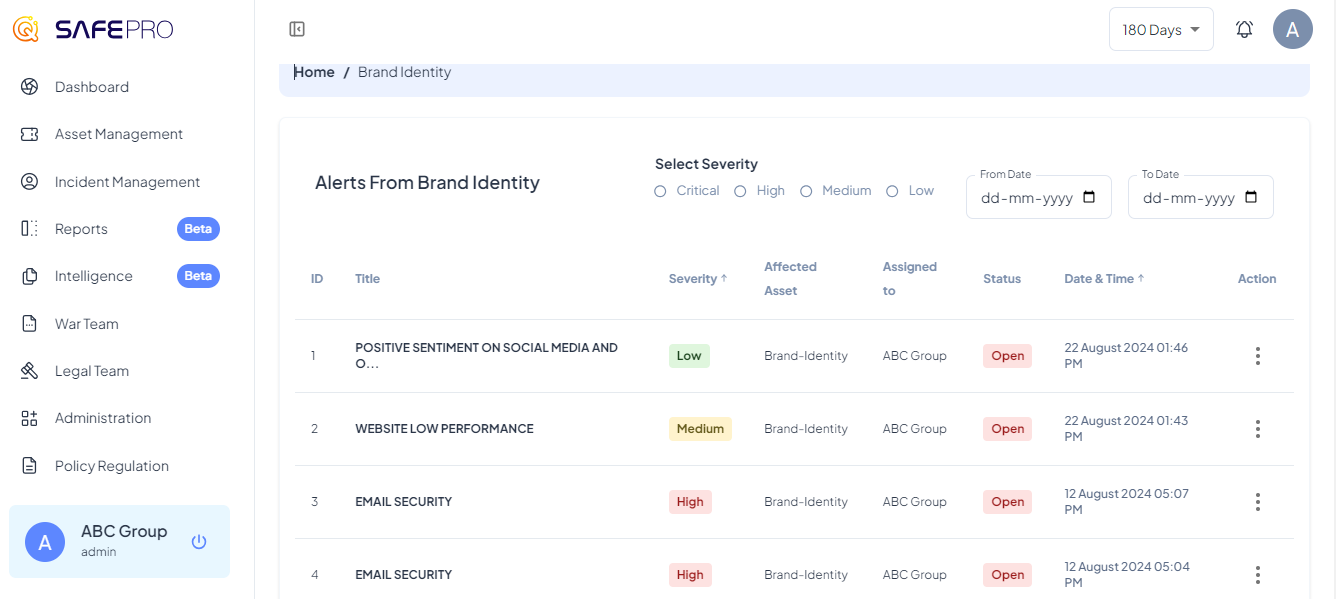Screen dimensions: 1336x599
Task: Click the power logout icon beside ABC Group
Action: pyautogui.click(x=199, y=542)
